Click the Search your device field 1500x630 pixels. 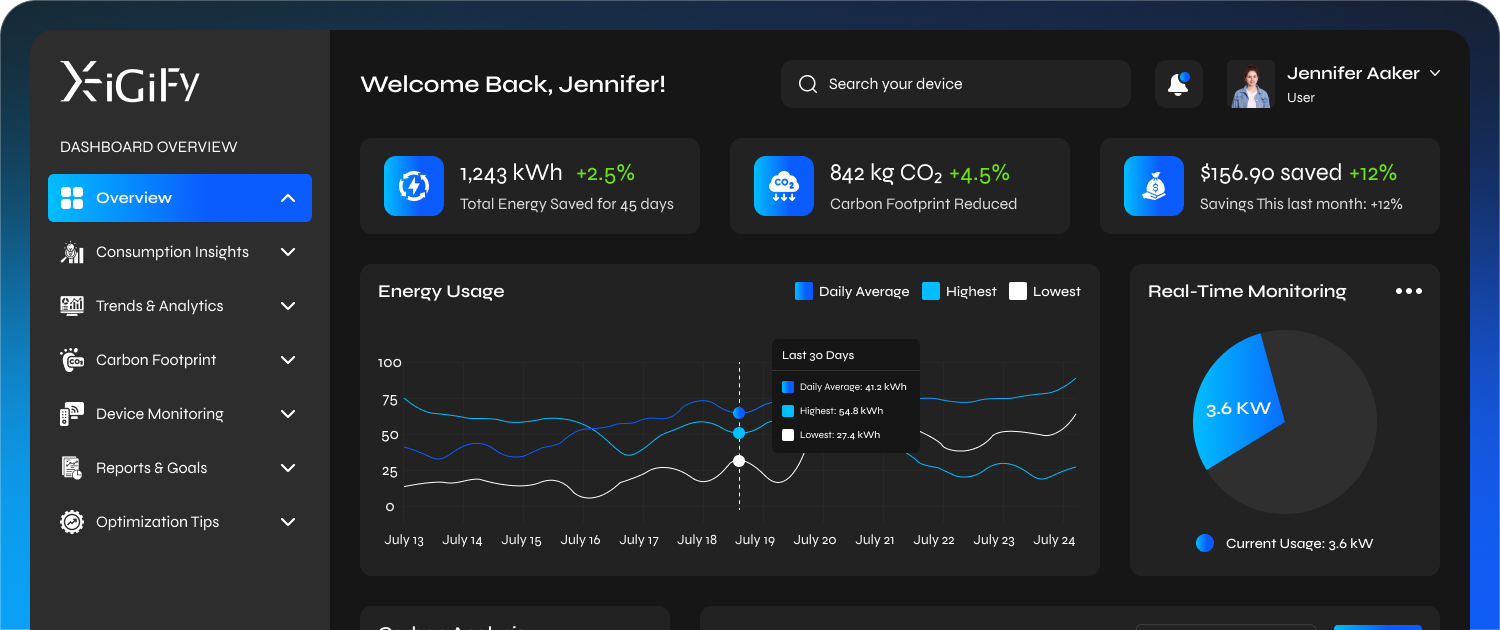(x=955, y=84)
